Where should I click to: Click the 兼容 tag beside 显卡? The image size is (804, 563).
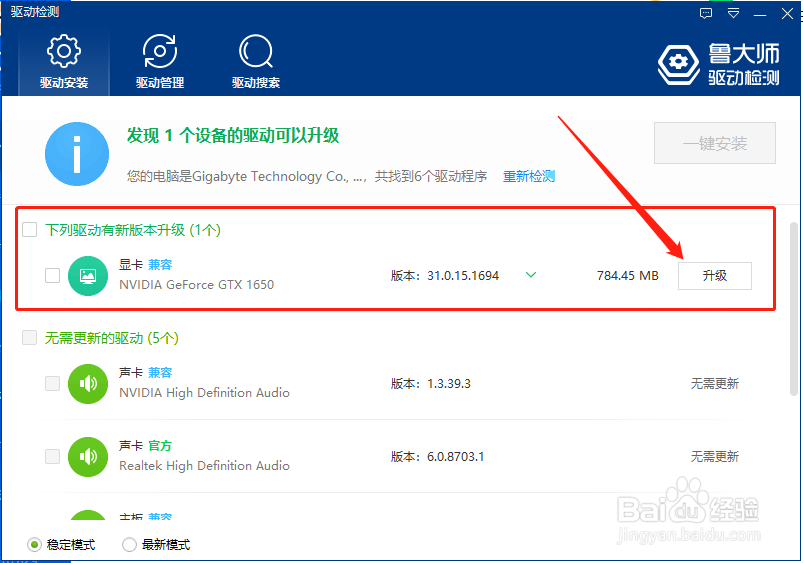click(x=160, y=265)
